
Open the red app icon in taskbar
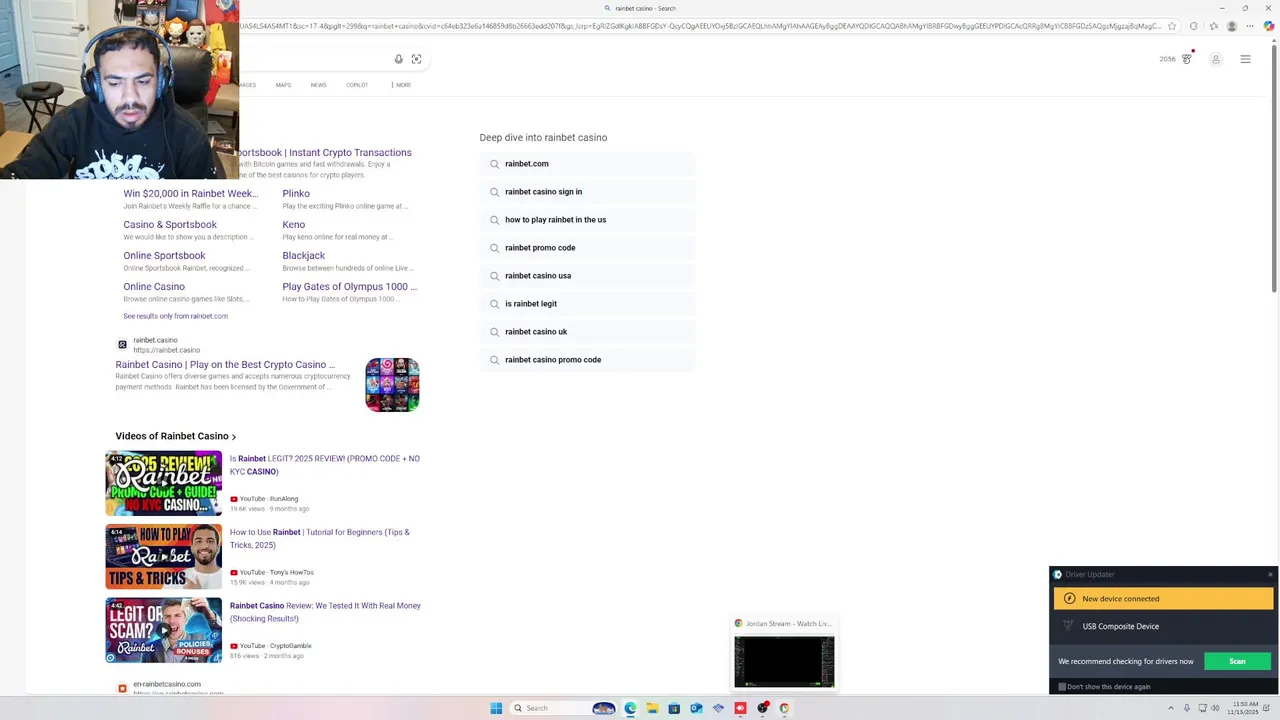coord(740,708)
